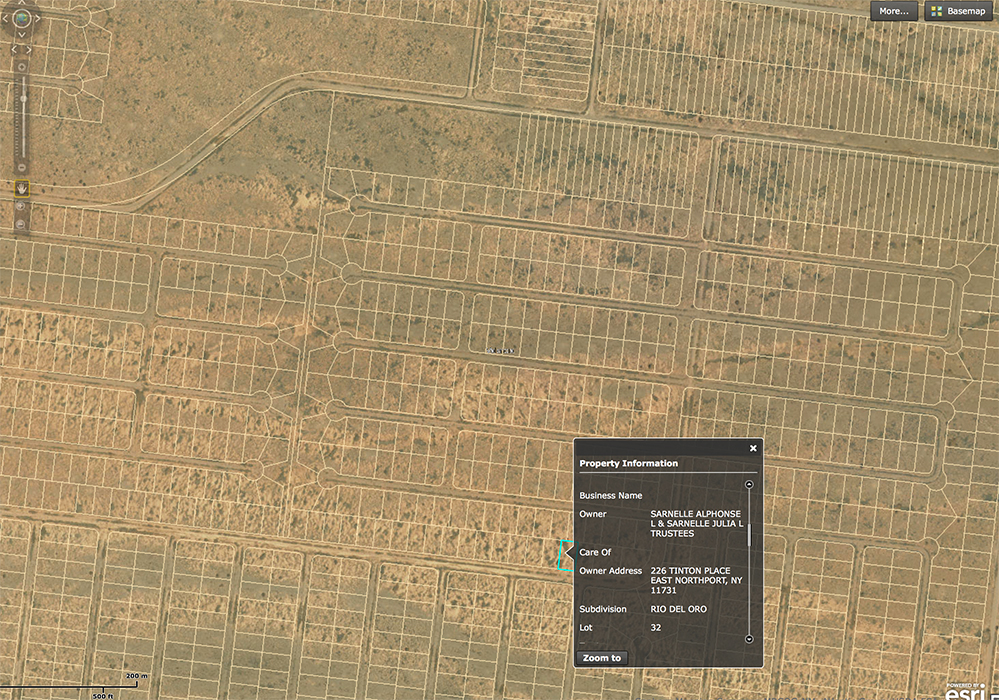
Task: Click the zoom level slider handle
Action: pyautogui.click(x=23, y=98)
